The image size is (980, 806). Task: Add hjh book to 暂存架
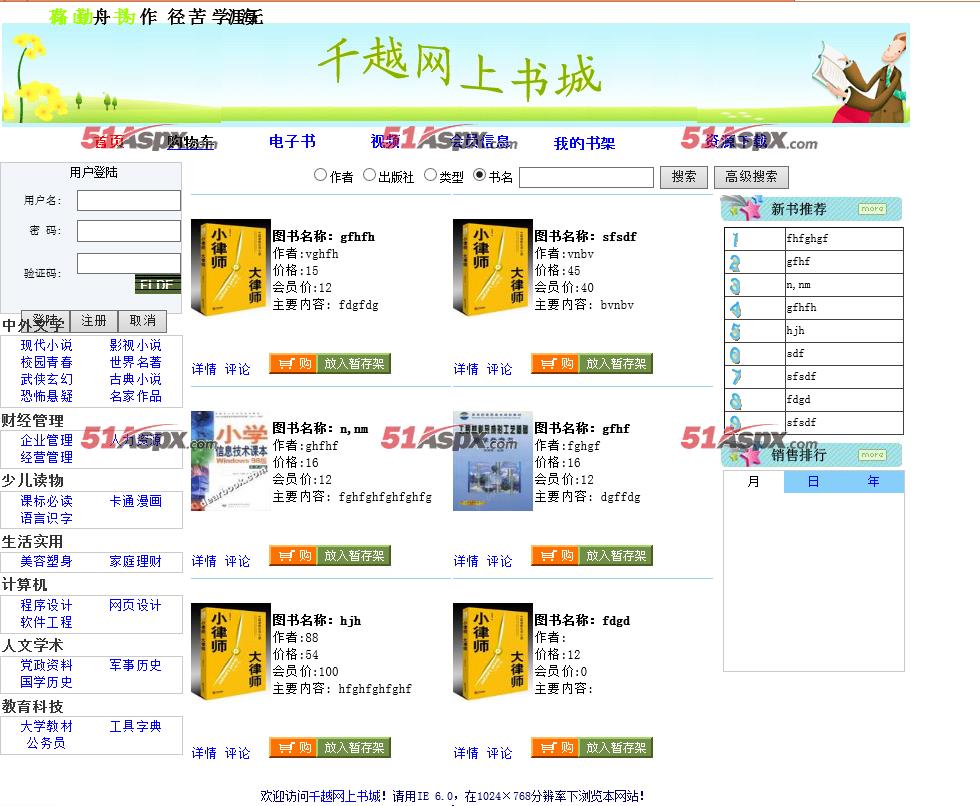click(354, 747)
